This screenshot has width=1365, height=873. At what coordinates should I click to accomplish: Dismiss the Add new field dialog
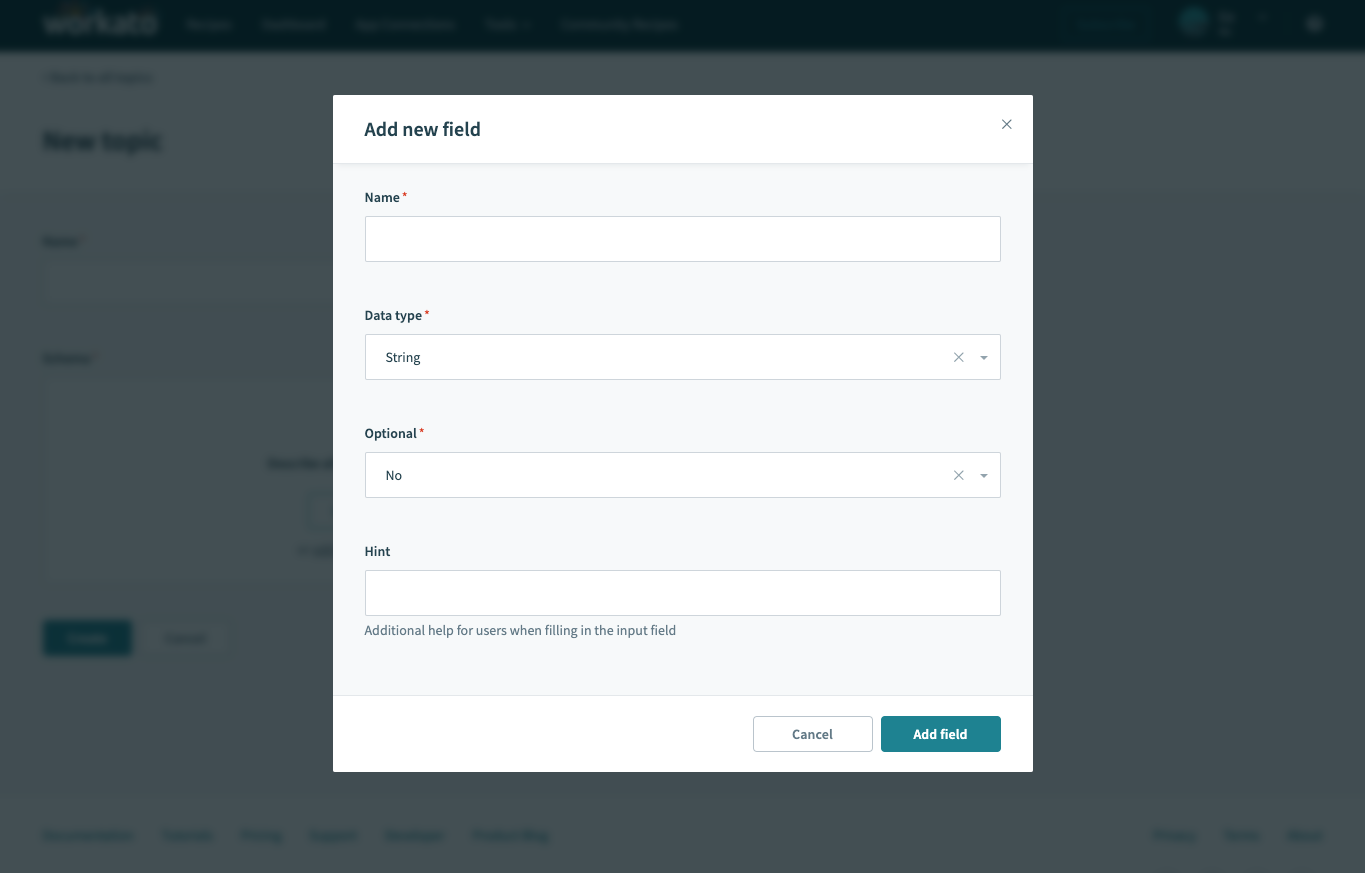(x=1006, y=124)
